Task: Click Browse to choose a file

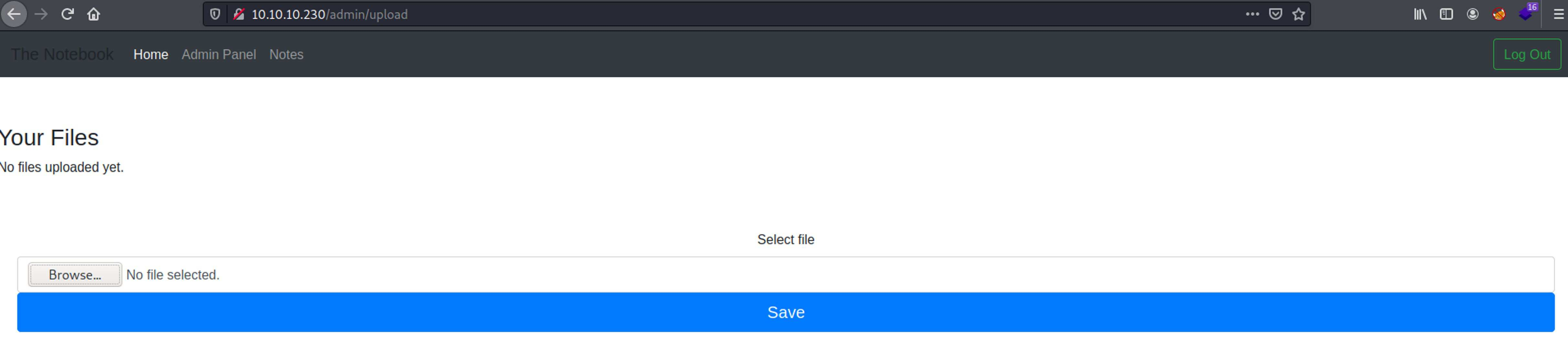Action: coord(75,275)
